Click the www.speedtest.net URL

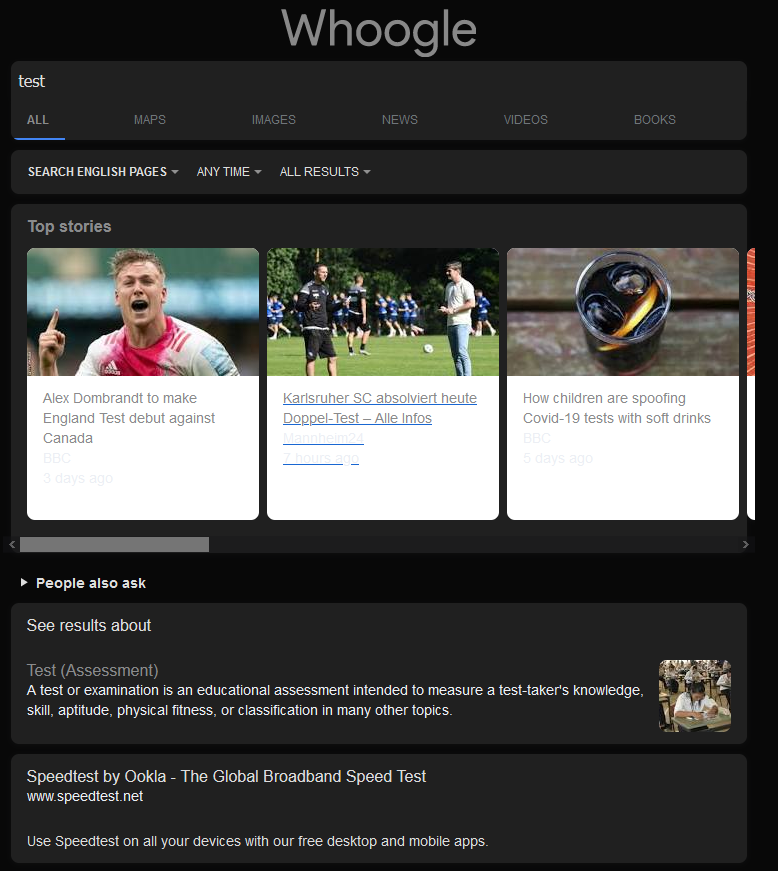click(84, 796)
